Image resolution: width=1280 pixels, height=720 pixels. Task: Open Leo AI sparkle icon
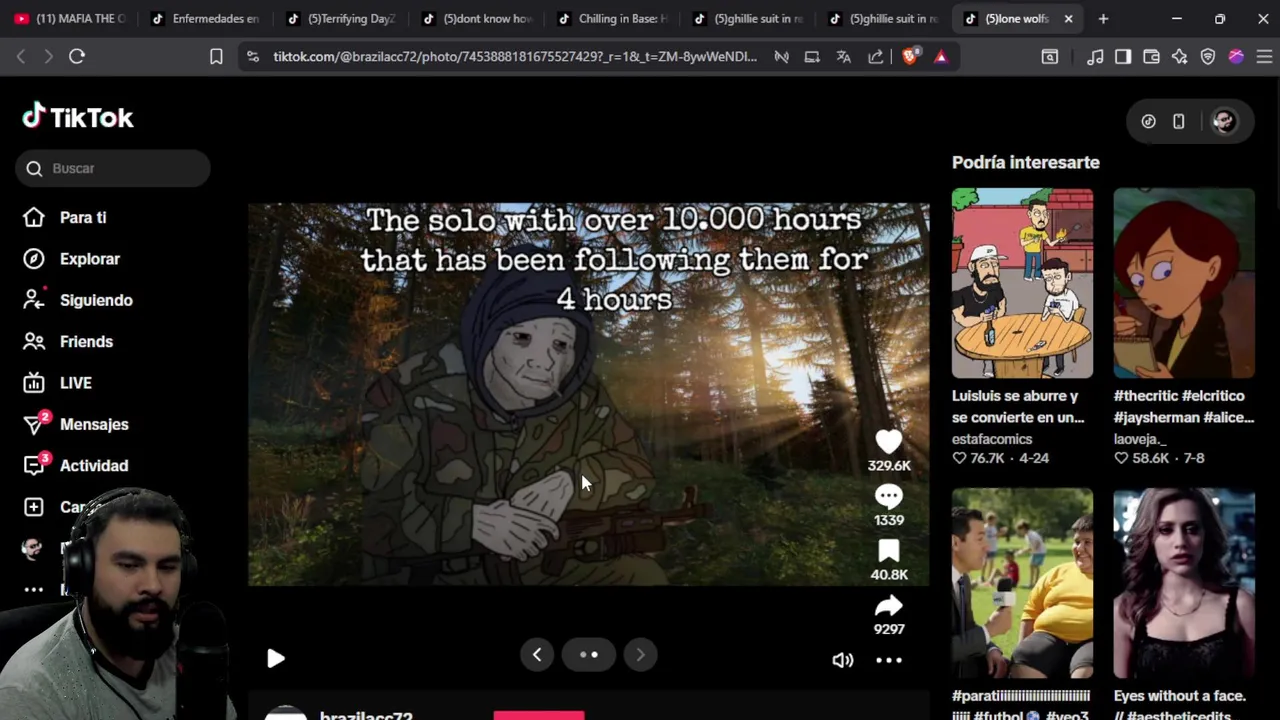click(1179, 57)
